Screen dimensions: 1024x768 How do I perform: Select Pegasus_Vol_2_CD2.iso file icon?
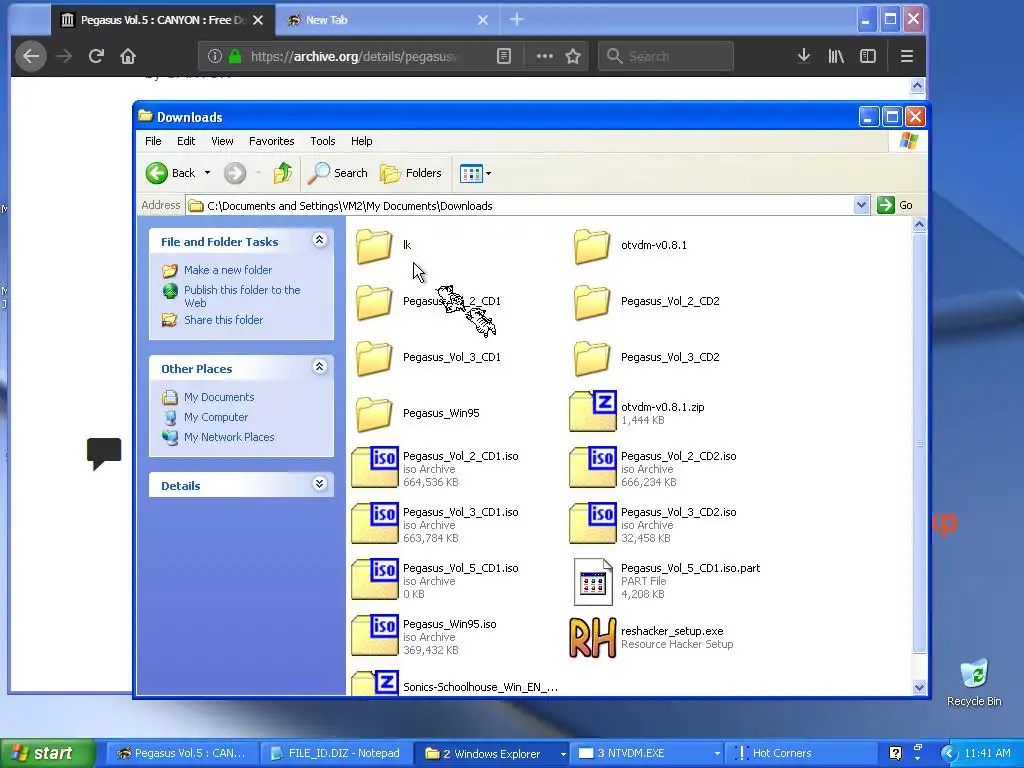[x=592, y=467]
